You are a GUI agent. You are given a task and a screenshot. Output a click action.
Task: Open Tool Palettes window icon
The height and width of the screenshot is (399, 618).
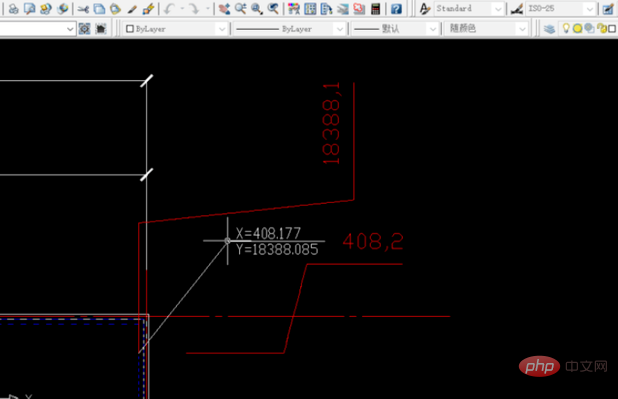pos(326,9)
